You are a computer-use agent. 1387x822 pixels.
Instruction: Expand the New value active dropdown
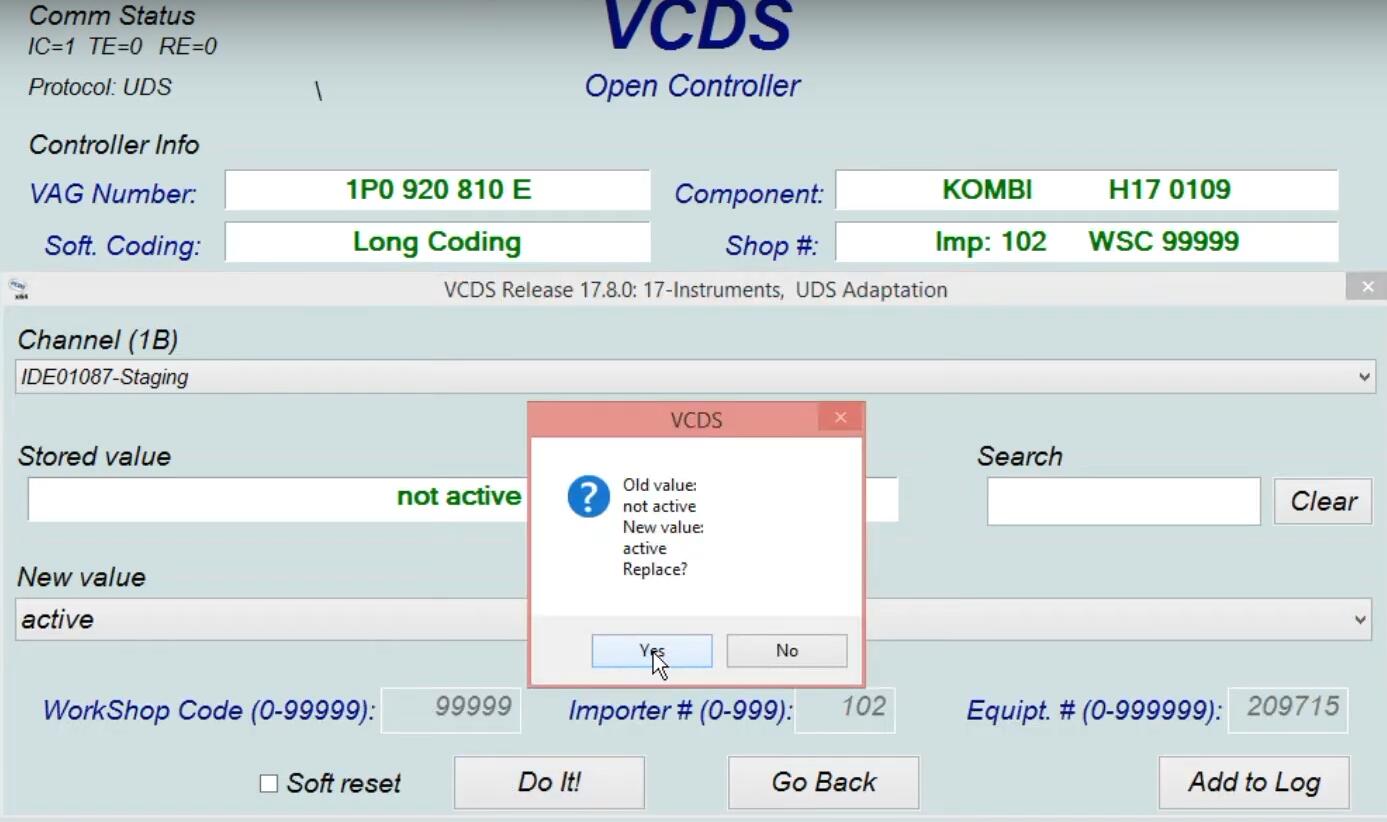tap(695, 619)
